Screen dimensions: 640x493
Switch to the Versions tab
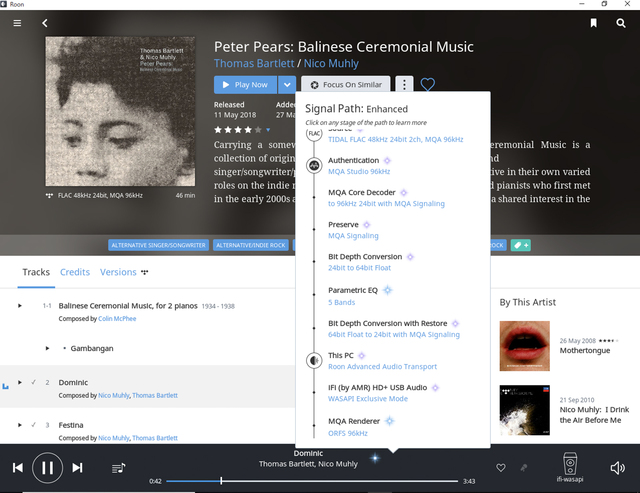(x=118, y=272)
